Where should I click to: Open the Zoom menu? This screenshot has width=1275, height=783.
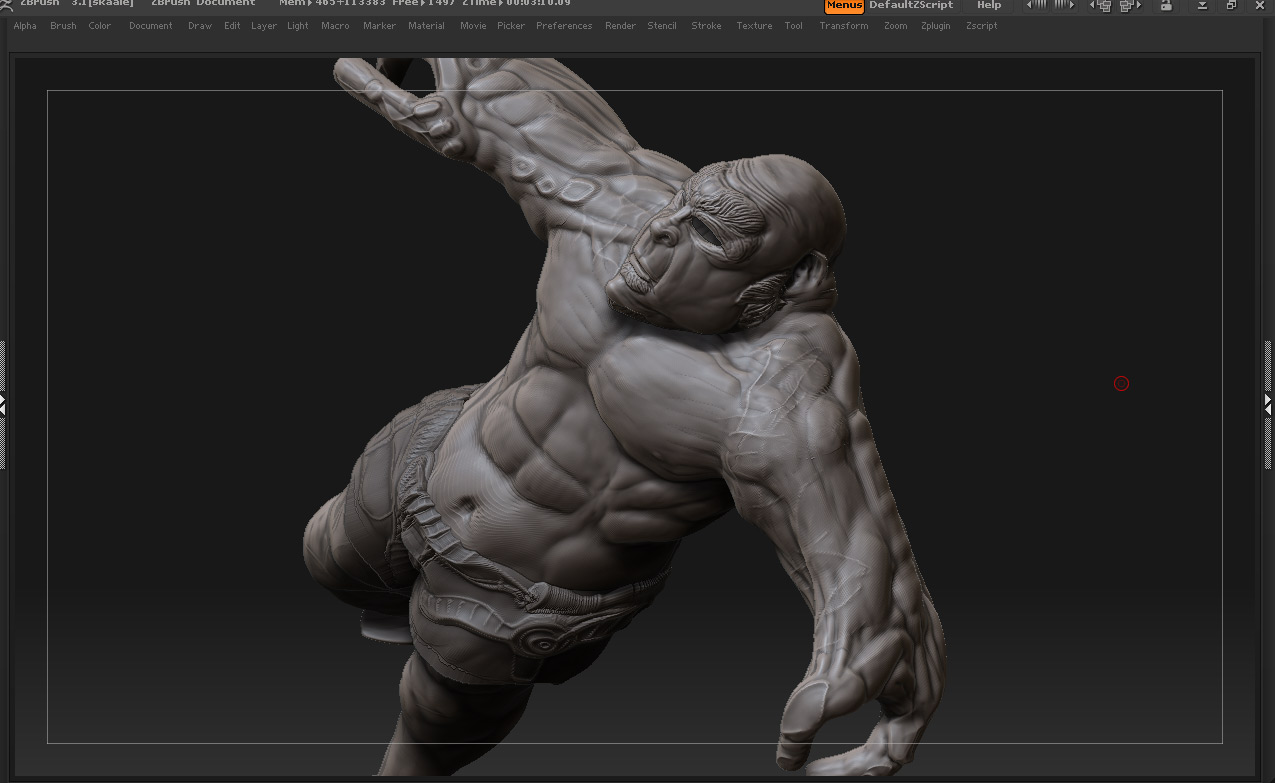coord(896,26)
